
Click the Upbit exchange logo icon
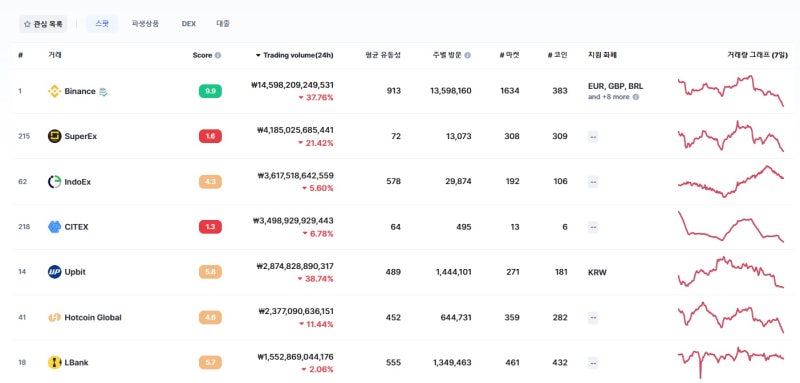[55, 272]
